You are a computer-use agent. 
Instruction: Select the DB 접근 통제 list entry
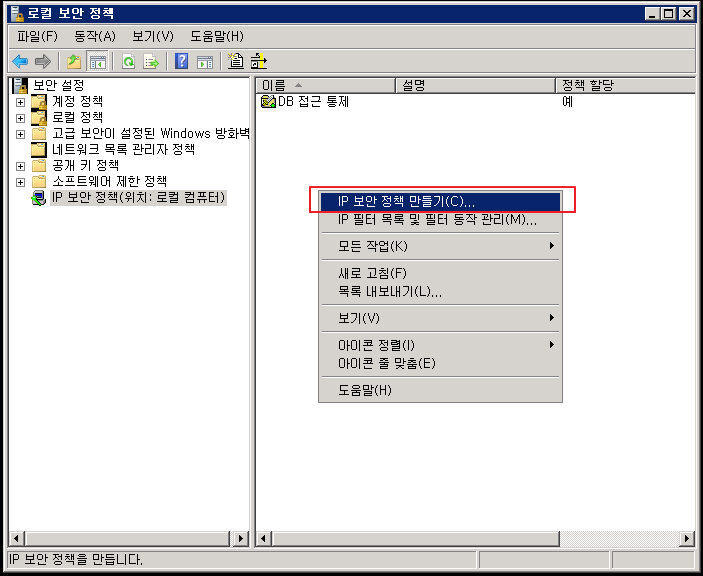pyautogui.click(x=313, y=102)
